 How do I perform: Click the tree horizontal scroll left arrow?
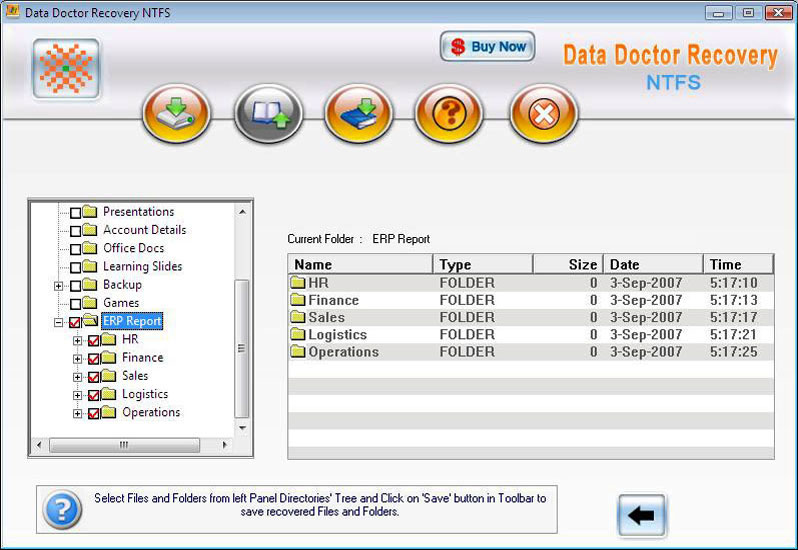coord(39,445)
